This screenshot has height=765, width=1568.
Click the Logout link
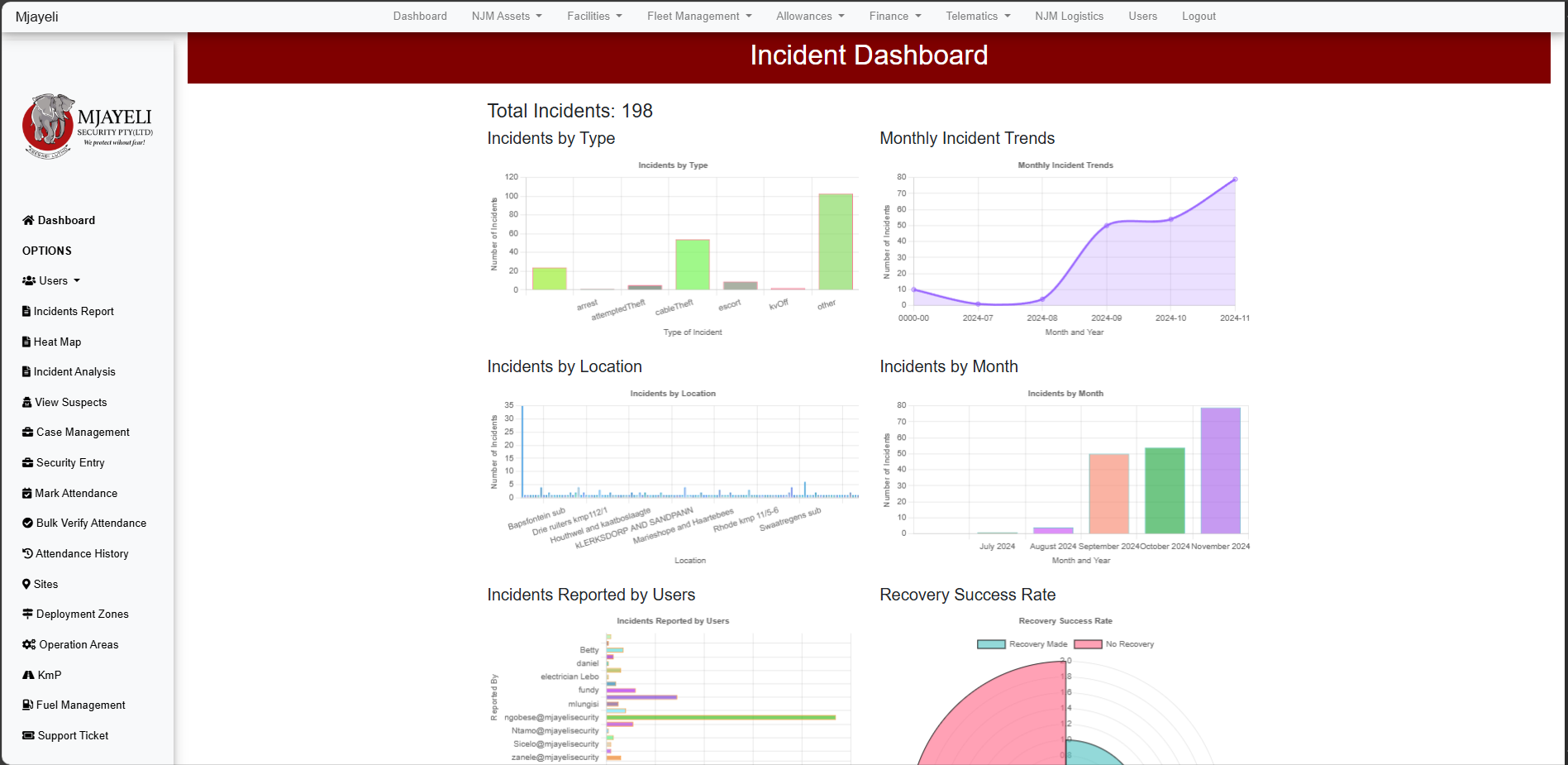(x=1199, y=16)
